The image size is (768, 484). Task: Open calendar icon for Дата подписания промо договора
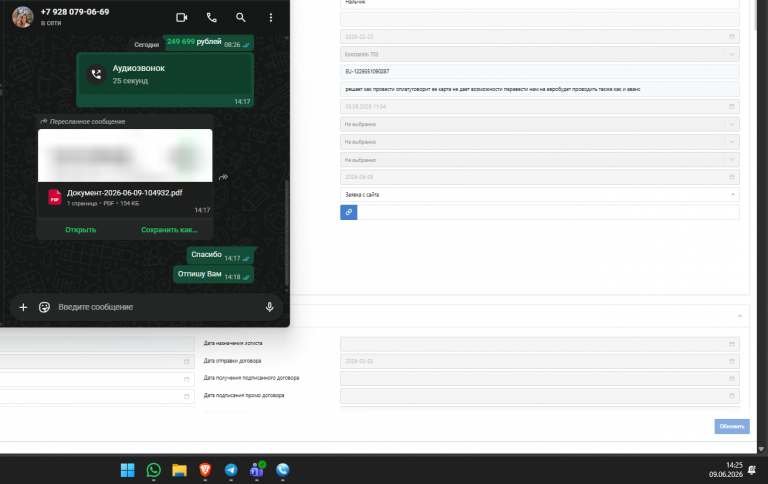coord(731,395)
